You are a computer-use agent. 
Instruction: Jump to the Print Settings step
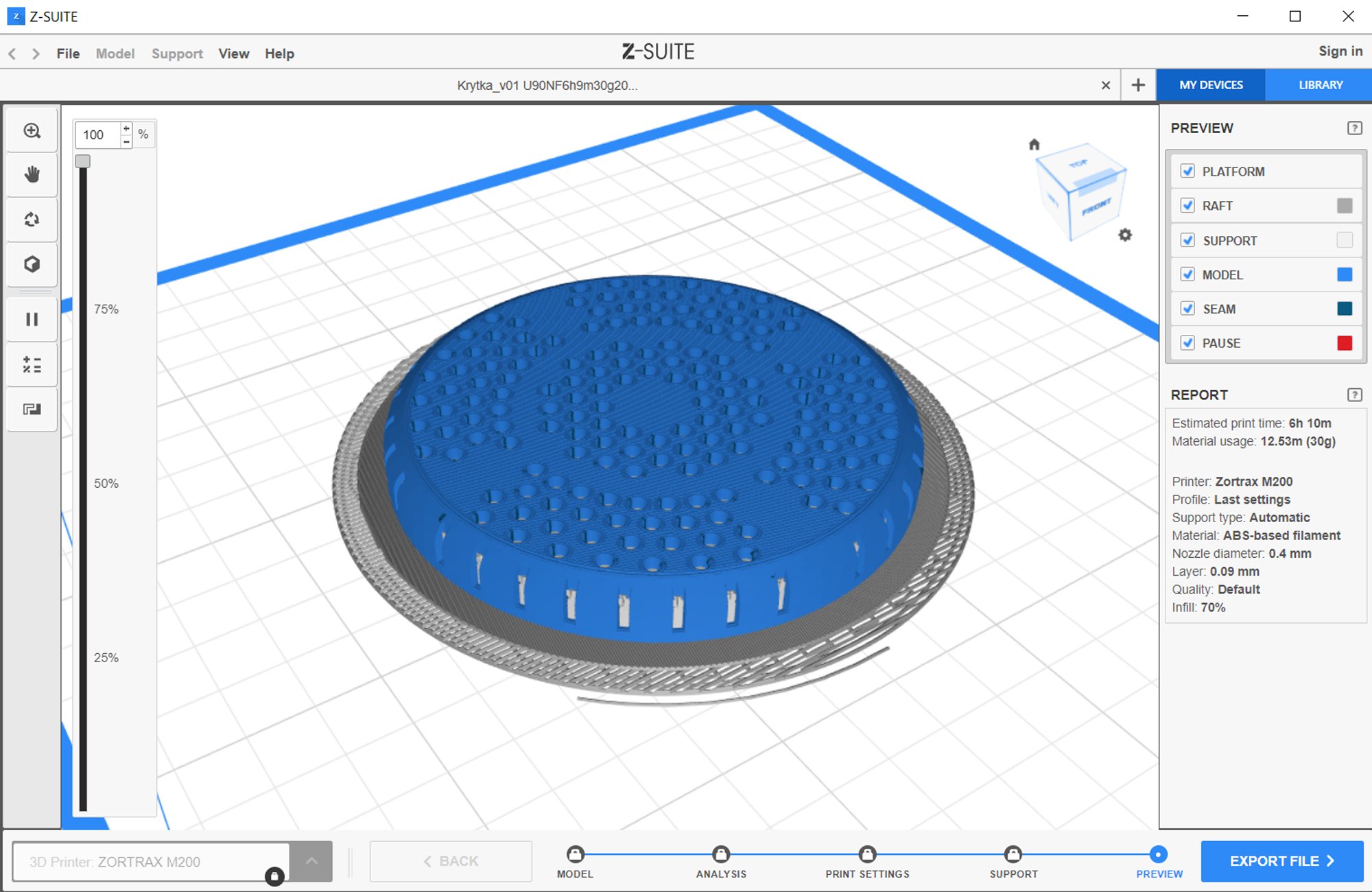point(868,854)
